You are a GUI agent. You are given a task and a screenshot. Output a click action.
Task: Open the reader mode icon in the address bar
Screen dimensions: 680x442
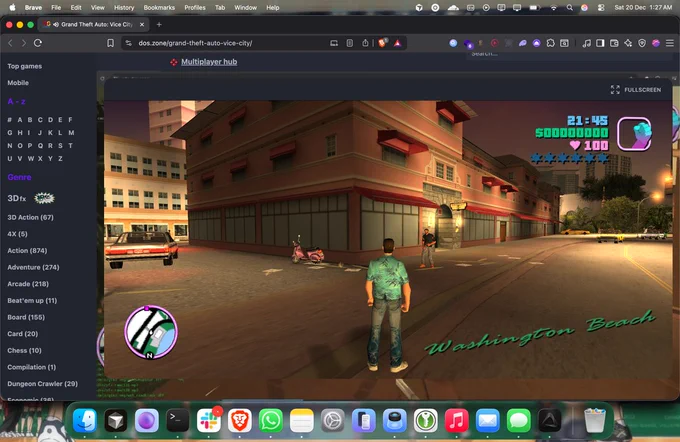pos(350,43)
